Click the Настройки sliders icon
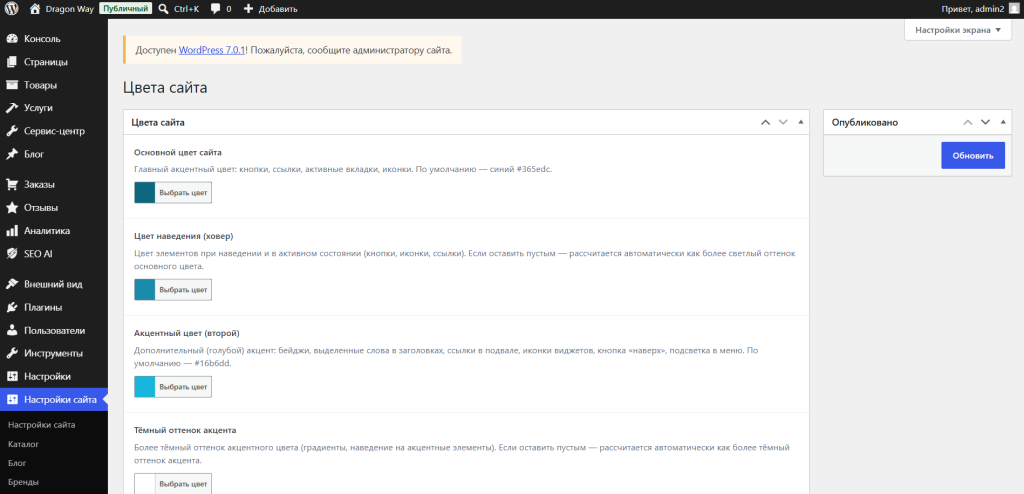This screenshot has width=1024, height=494. [12, 376]
